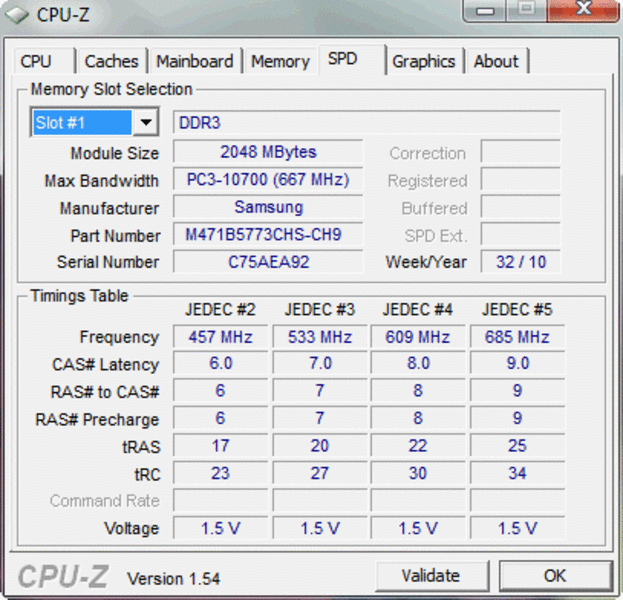Screen dimensions: 623x600
Task: Click tRC value 27
Action: coord(320,473)
